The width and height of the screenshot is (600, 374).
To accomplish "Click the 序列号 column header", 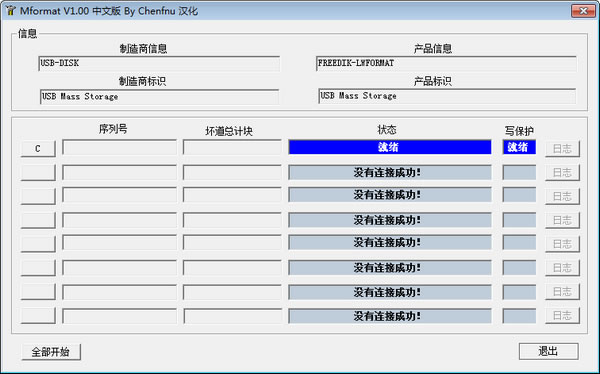I will 113,129.
